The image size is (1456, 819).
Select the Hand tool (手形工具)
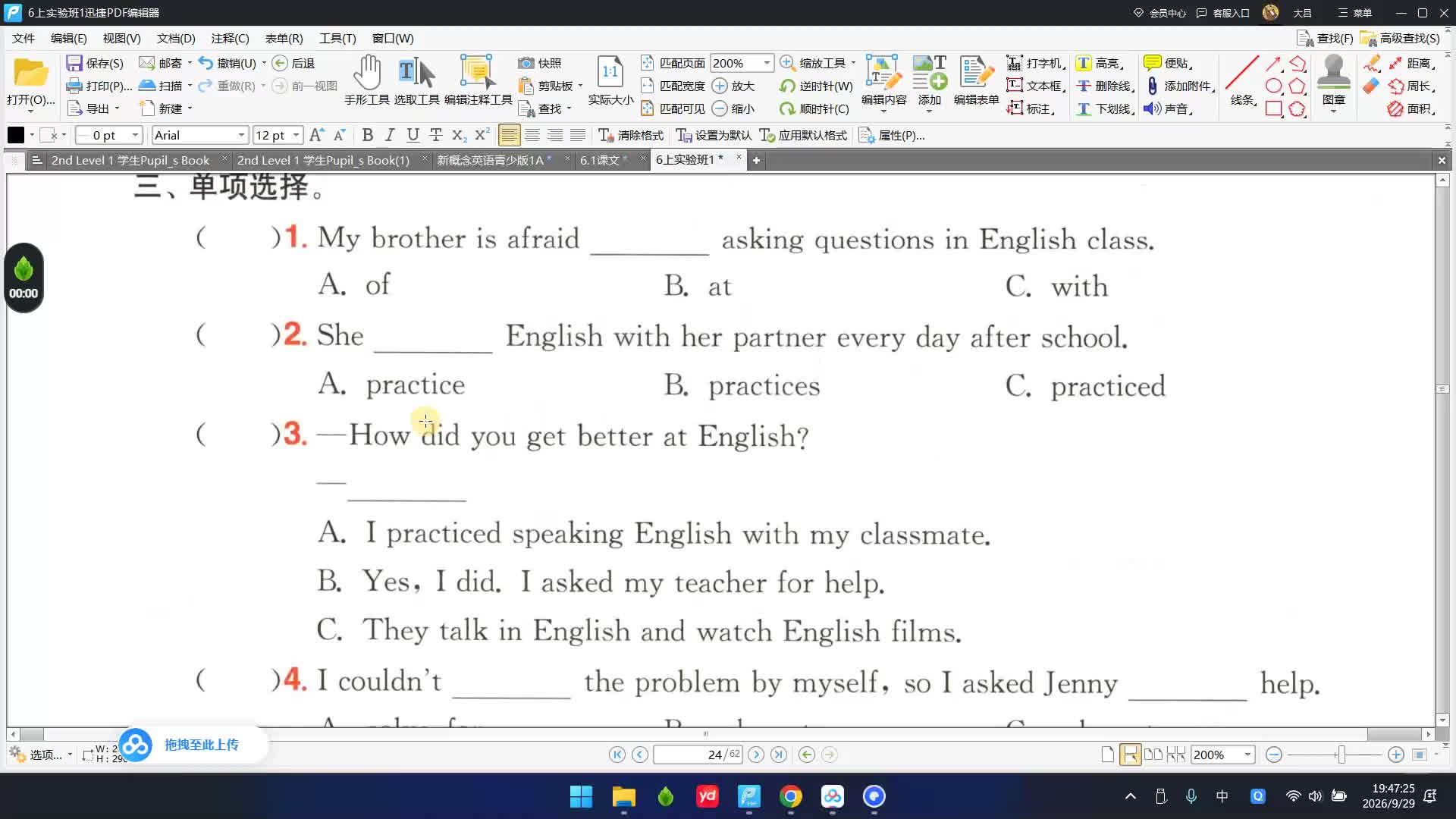(x=367, y=80)
